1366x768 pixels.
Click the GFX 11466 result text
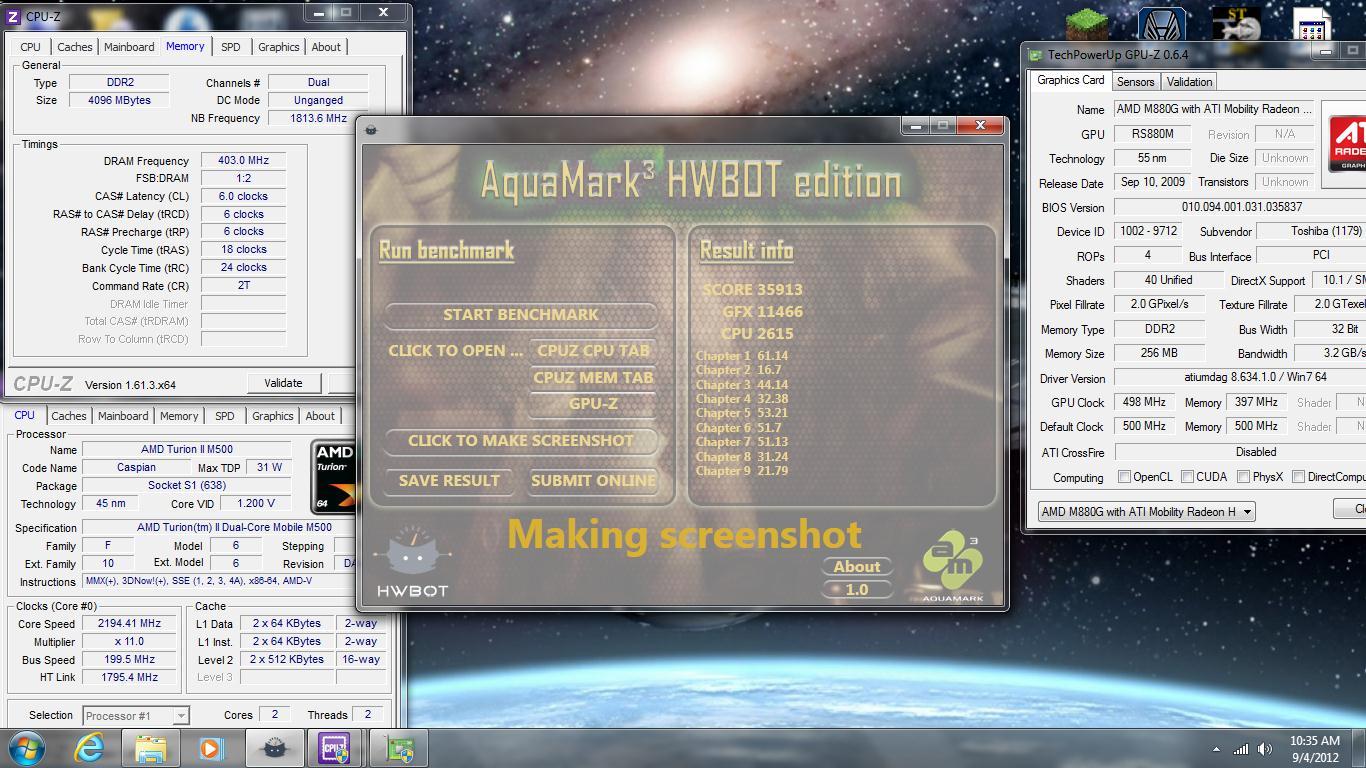pos(763,312)
